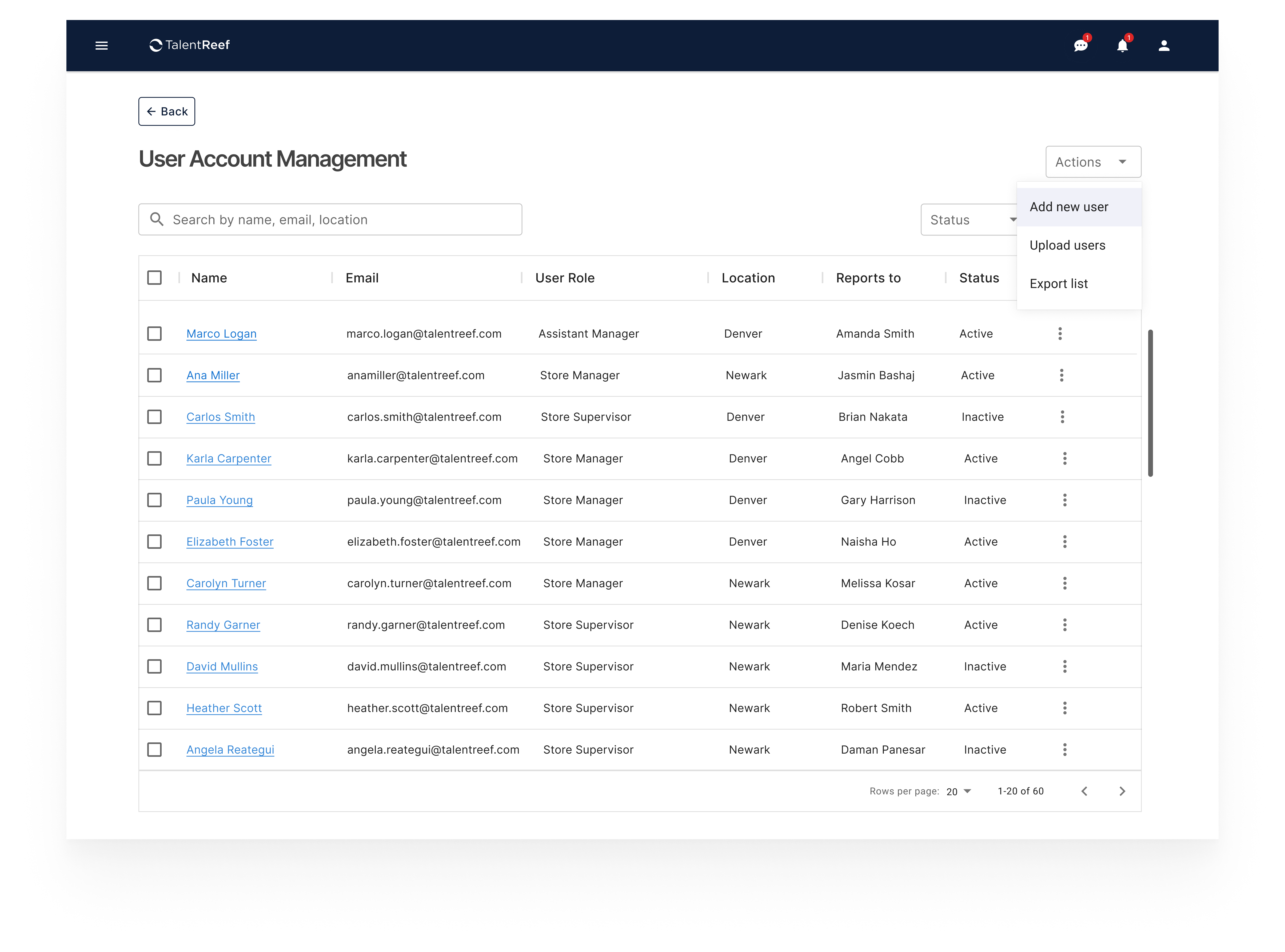The width and height of the screenshot is (1285, 952).
Task: Change rows per page dropdown
Action: 959,791
